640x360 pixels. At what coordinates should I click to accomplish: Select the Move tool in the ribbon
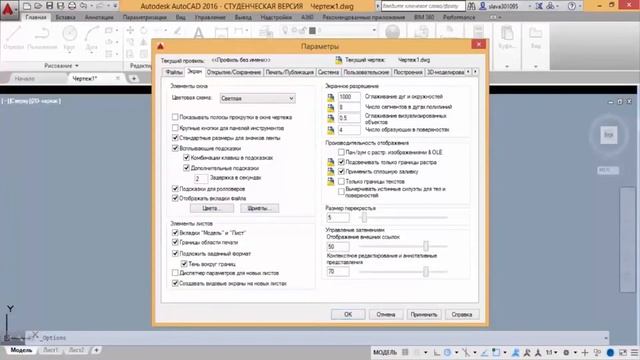[130, 30]
